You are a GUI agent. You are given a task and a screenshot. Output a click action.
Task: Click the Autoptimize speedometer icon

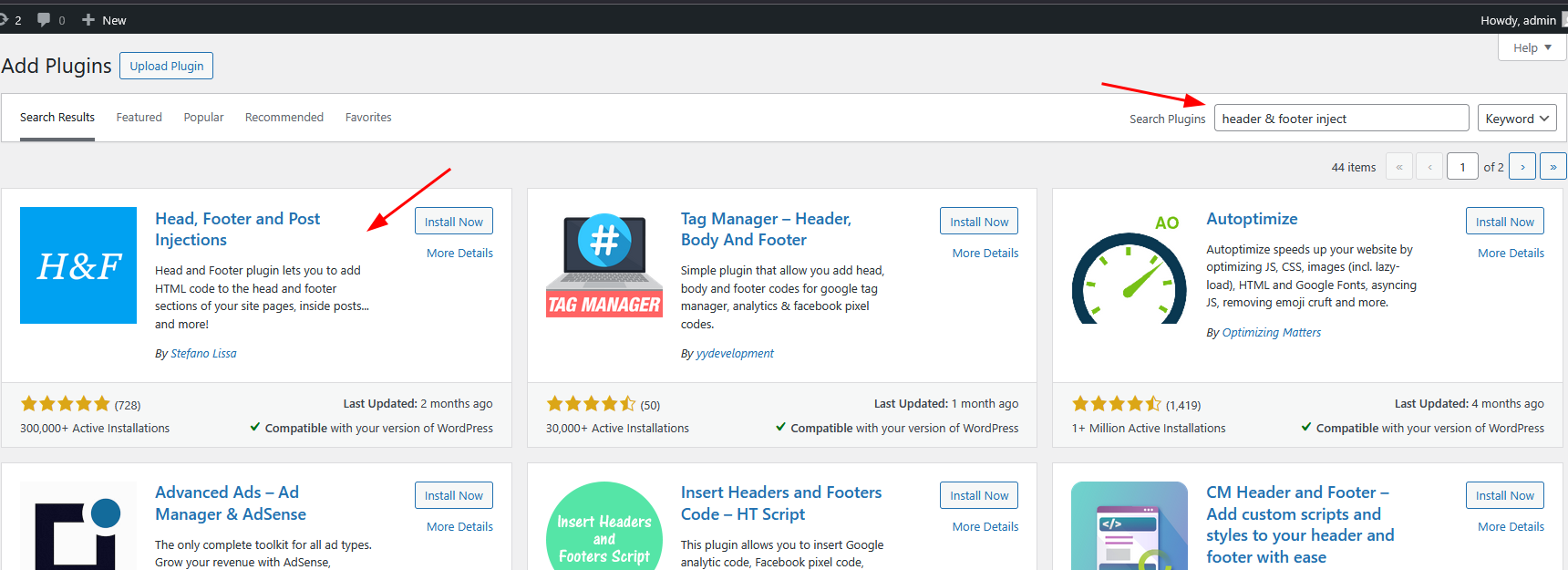1129,274
